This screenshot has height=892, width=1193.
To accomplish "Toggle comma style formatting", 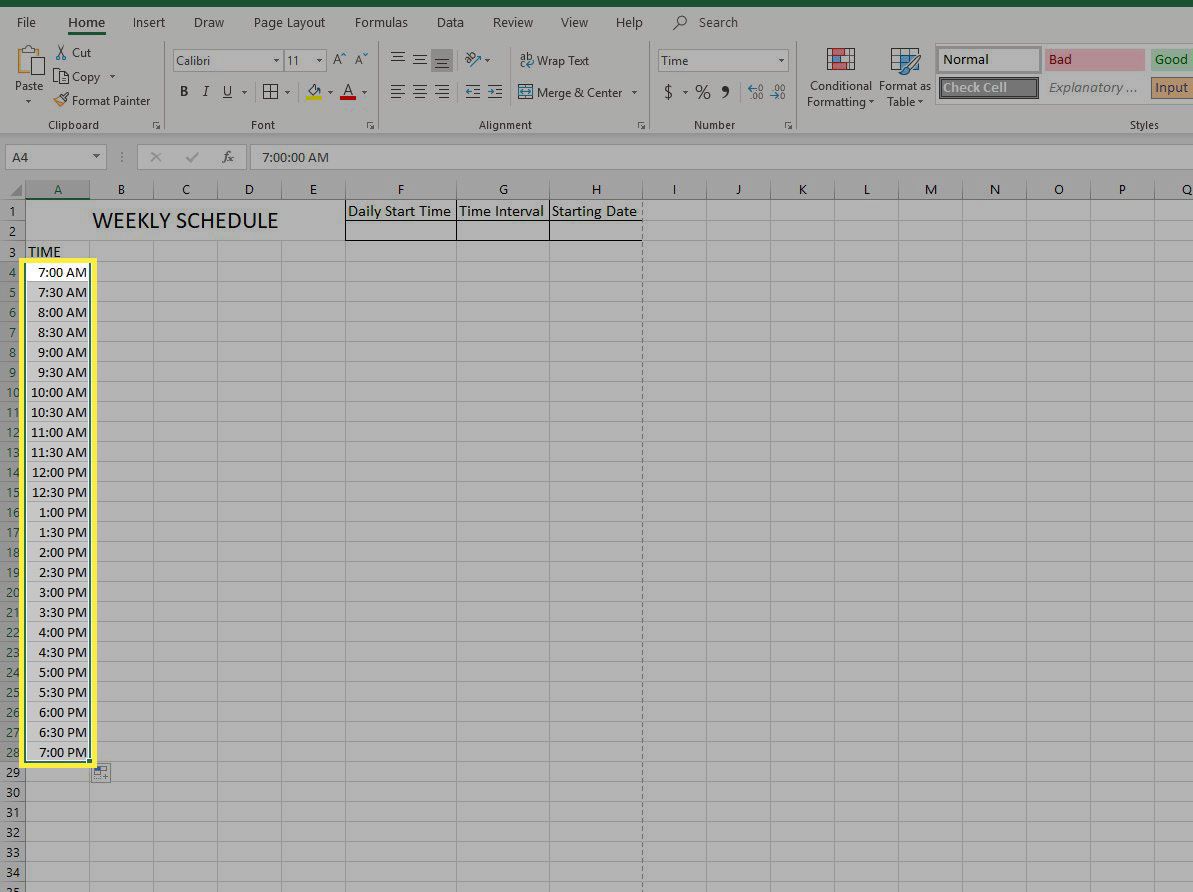I will [x=725, y=91].
